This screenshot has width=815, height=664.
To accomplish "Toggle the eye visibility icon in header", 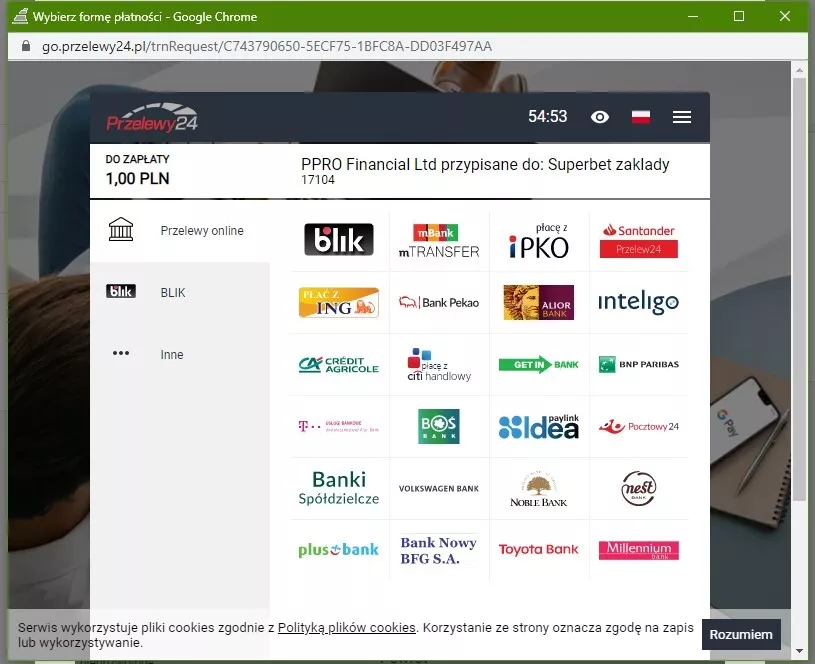I will 600,117.
